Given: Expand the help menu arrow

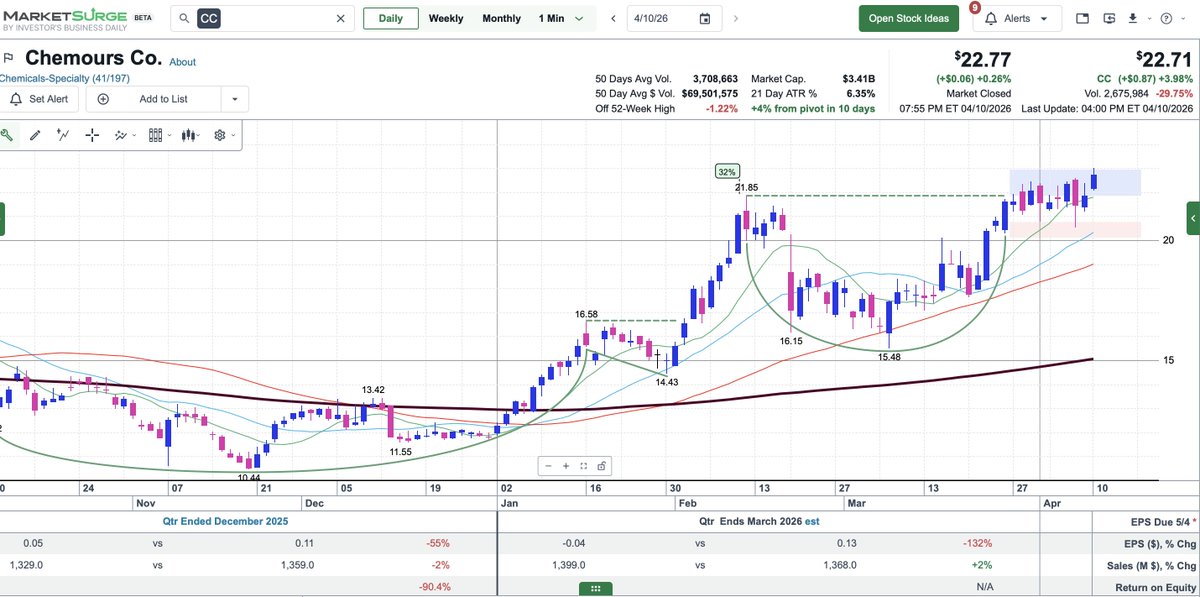Looking at the screenshot, I should point(1181,19).
